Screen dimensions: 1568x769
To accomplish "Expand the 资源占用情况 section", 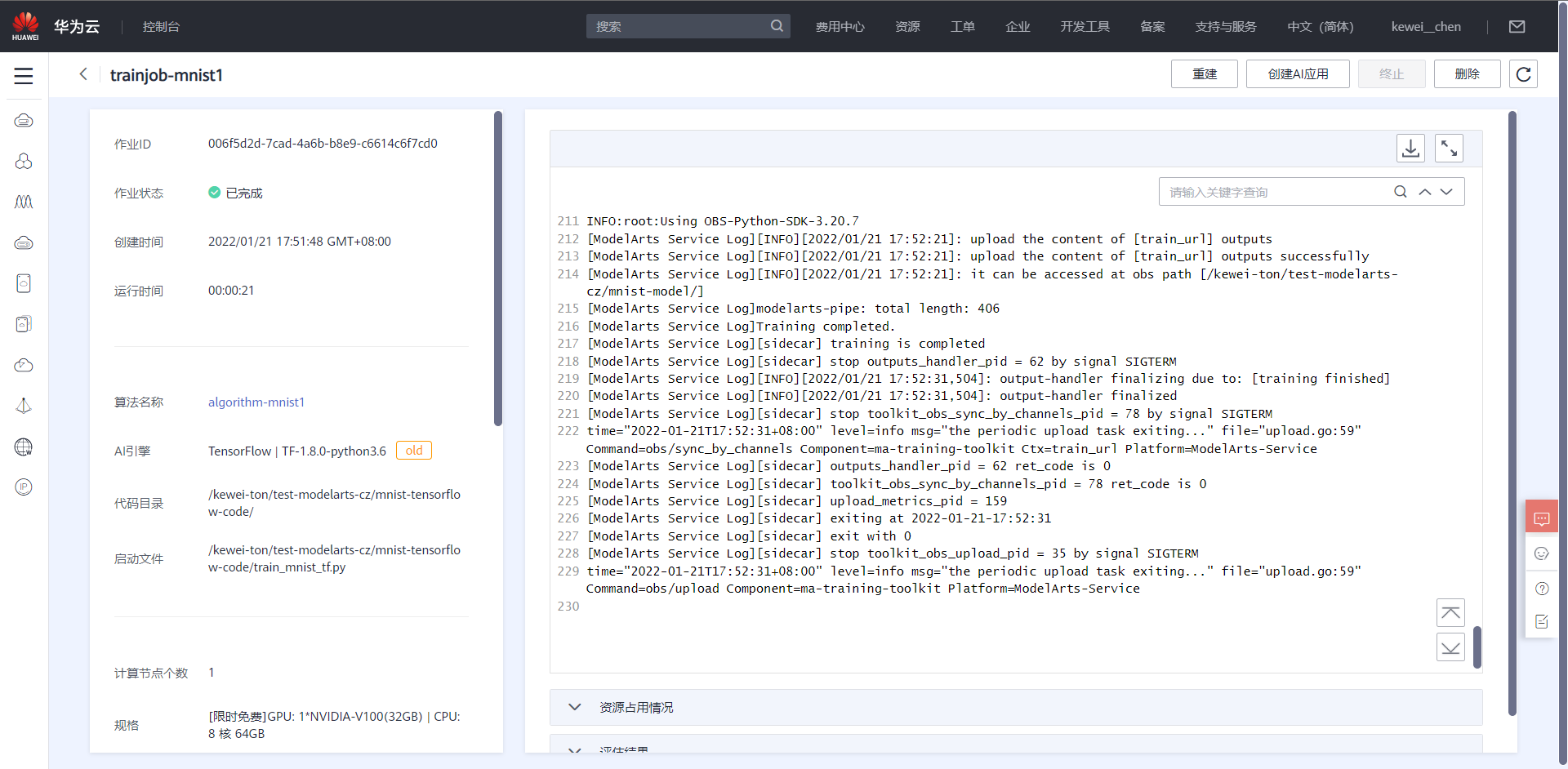I will coord(1016,707).
